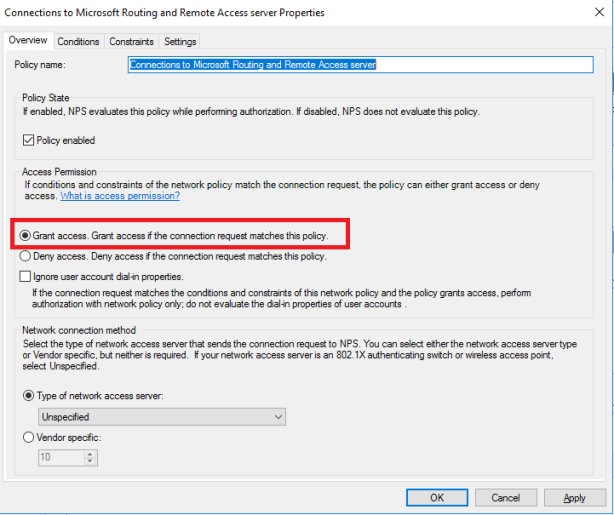Expand the Unspecified server type dropdown
The image size is (614, 515).
pos(162,417)
